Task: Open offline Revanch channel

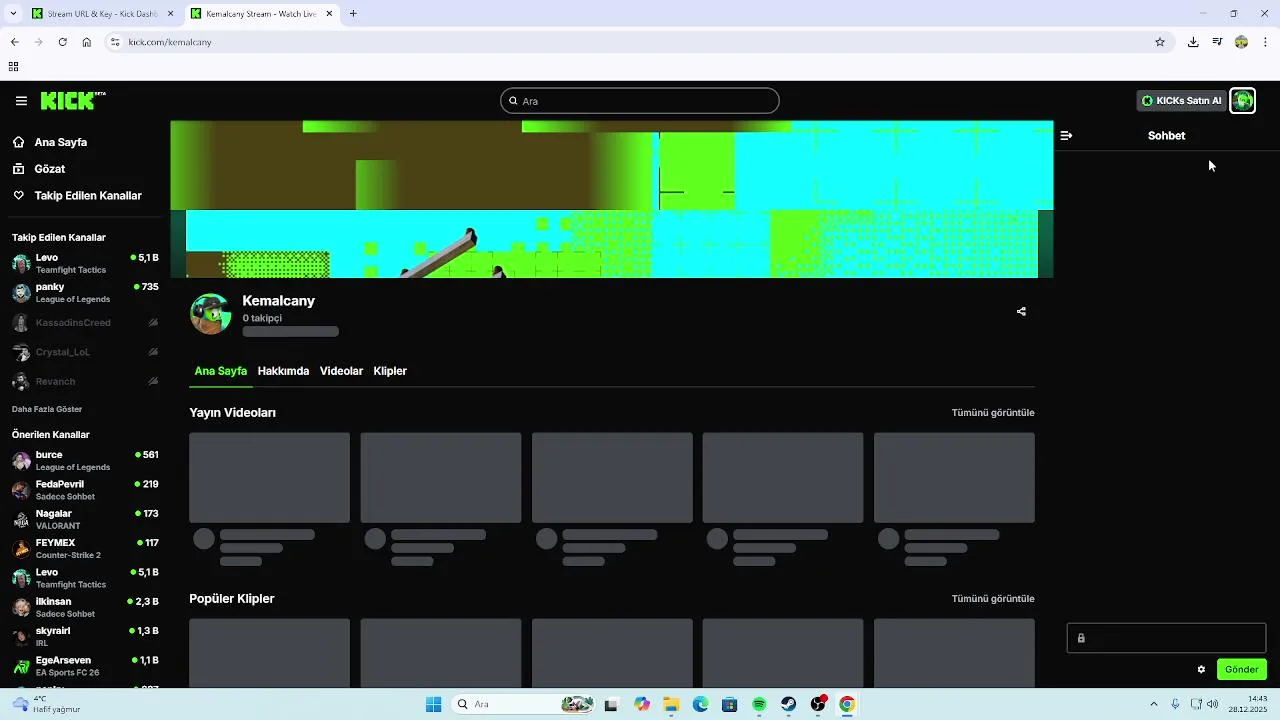Action: (x=85, y=381)
